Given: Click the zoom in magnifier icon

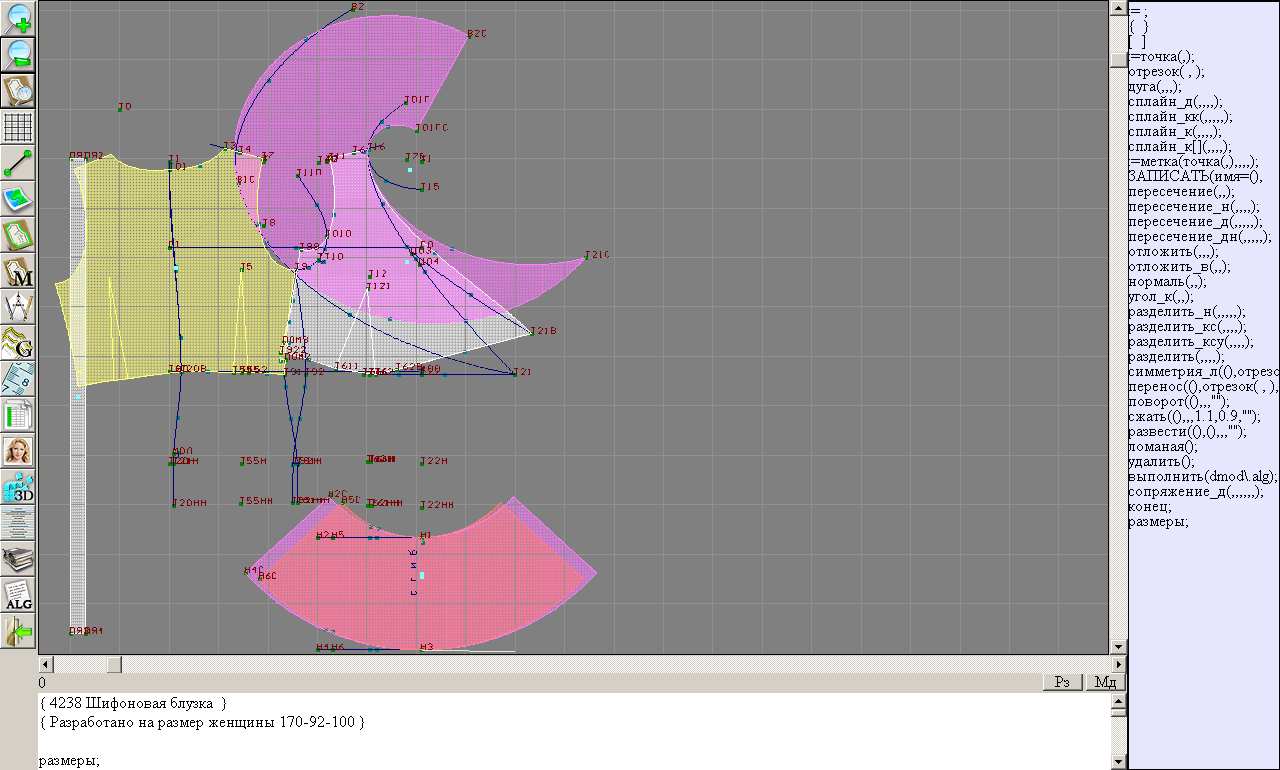Looking at the screenshot, I should coord(19,17).
